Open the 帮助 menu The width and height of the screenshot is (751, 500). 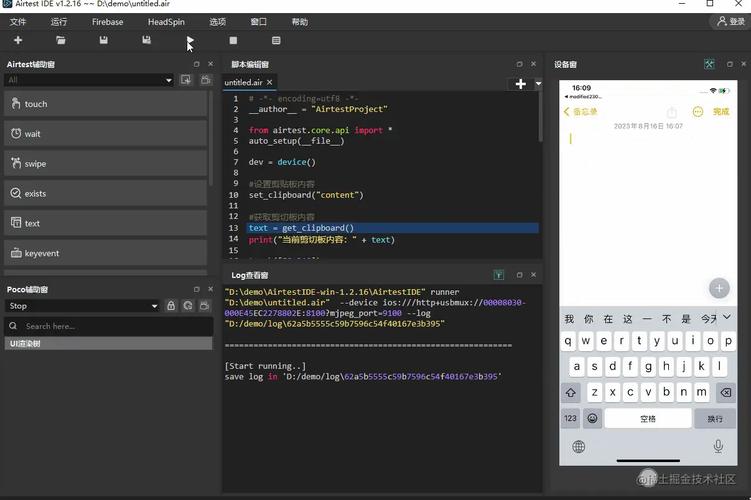coord(300,22)
